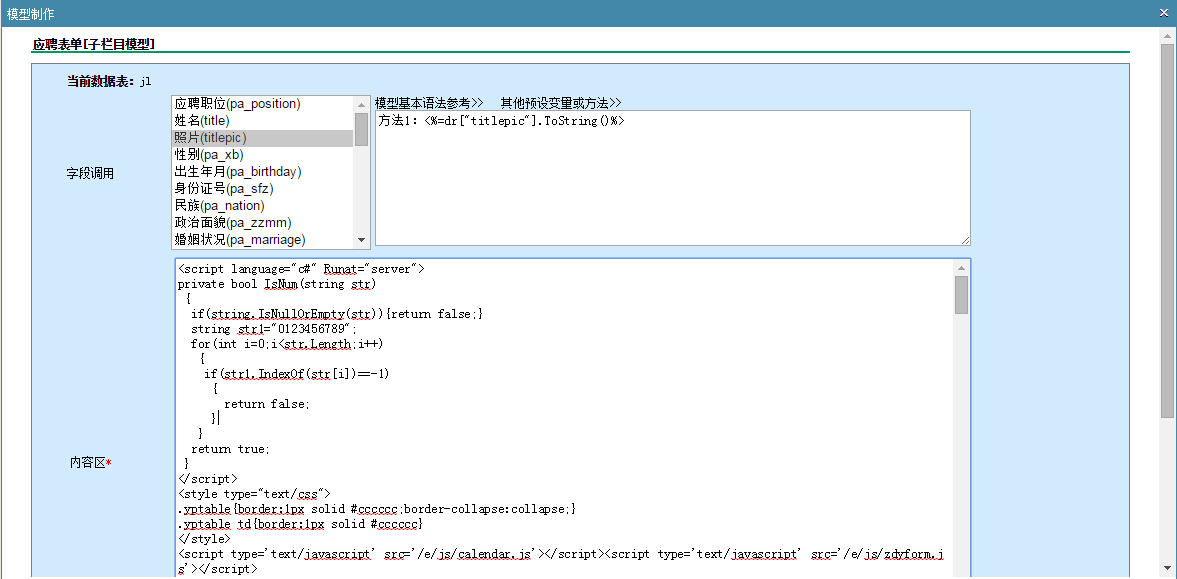The width and height of the screenshot is (1177, 579).
Task: Click into the 方法1 syntax text box
Action: point(672,180)
